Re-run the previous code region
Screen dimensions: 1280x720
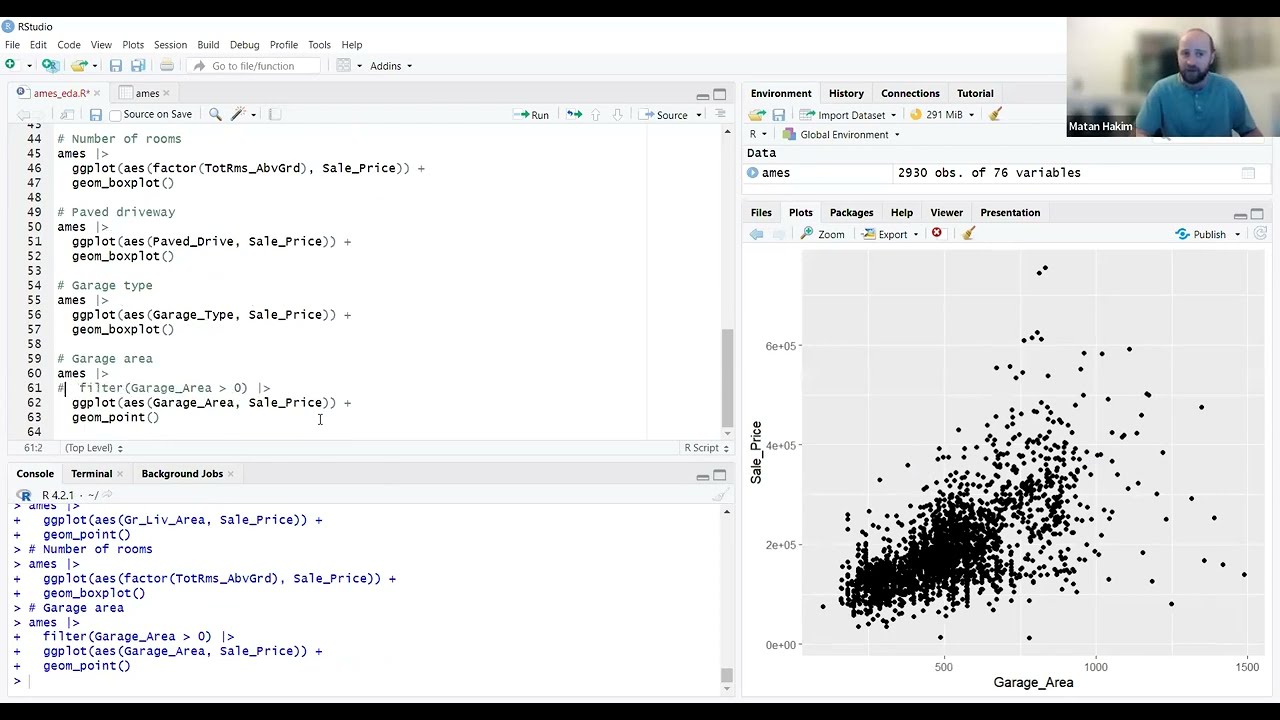(x=574, y=115)
